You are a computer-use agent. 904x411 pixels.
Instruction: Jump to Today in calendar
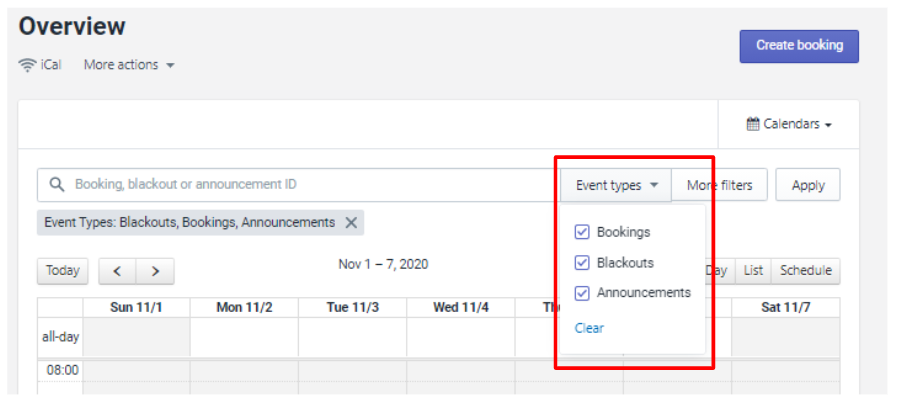[62, 271]
